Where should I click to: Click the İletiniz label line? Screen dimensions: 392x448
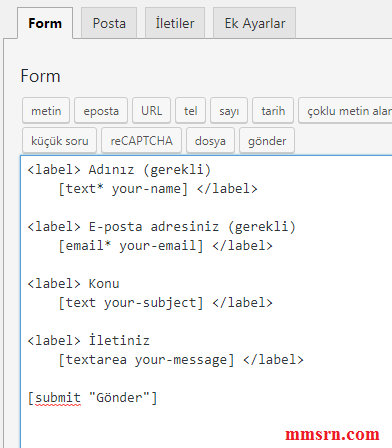[x=89, y=341]
